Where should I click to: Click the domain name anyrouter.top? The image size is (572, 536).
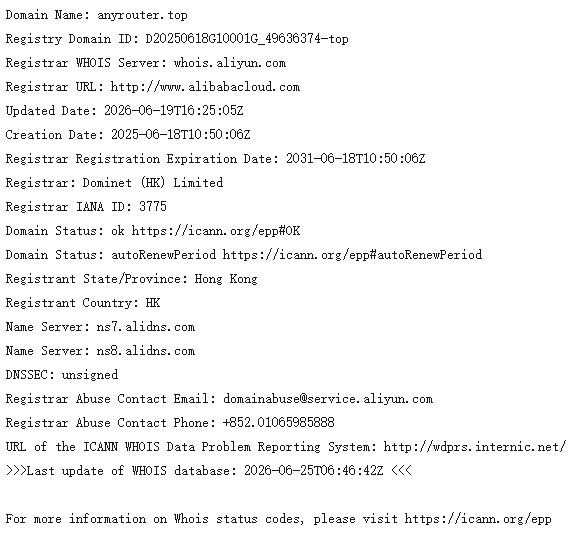click(142, 15)
